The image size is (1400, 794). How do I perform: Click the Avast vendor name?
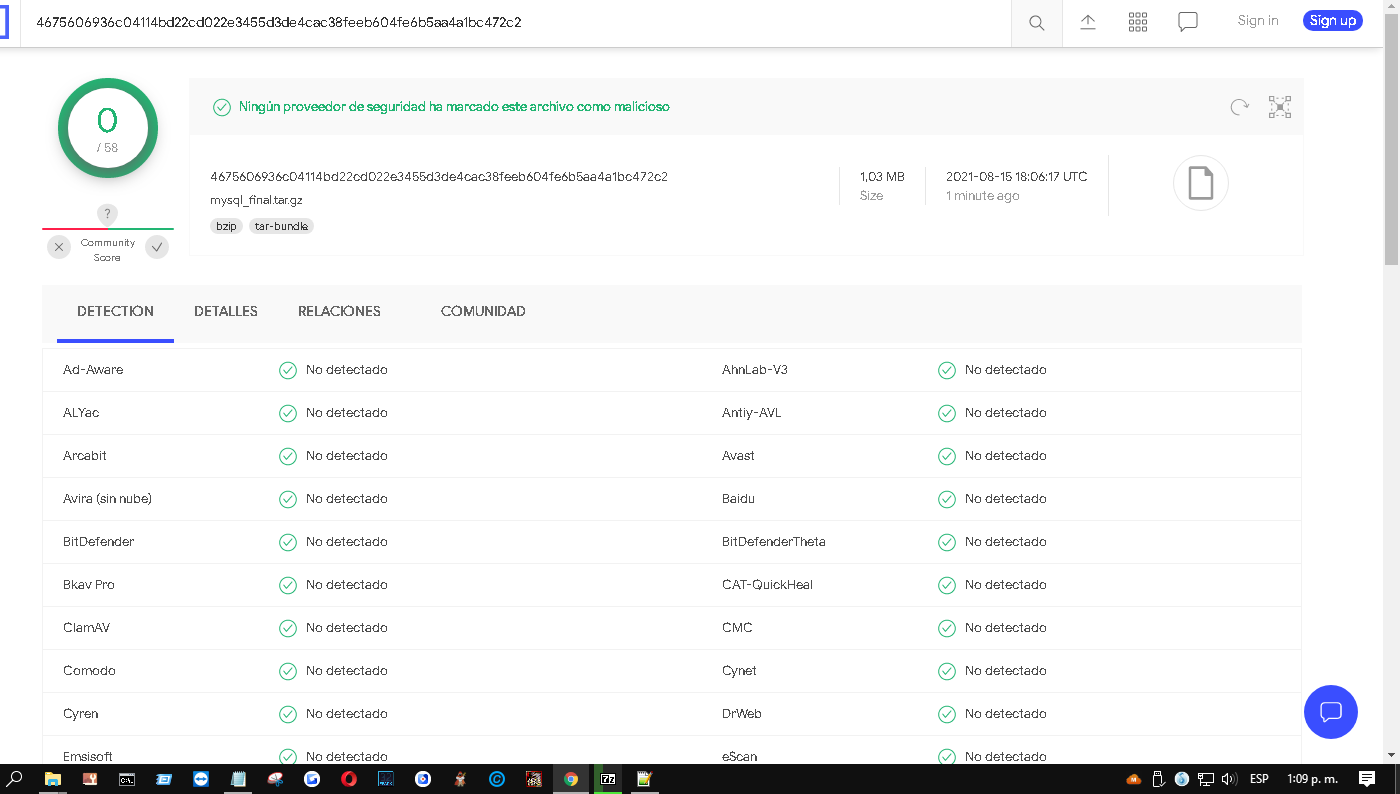point(738,456)
